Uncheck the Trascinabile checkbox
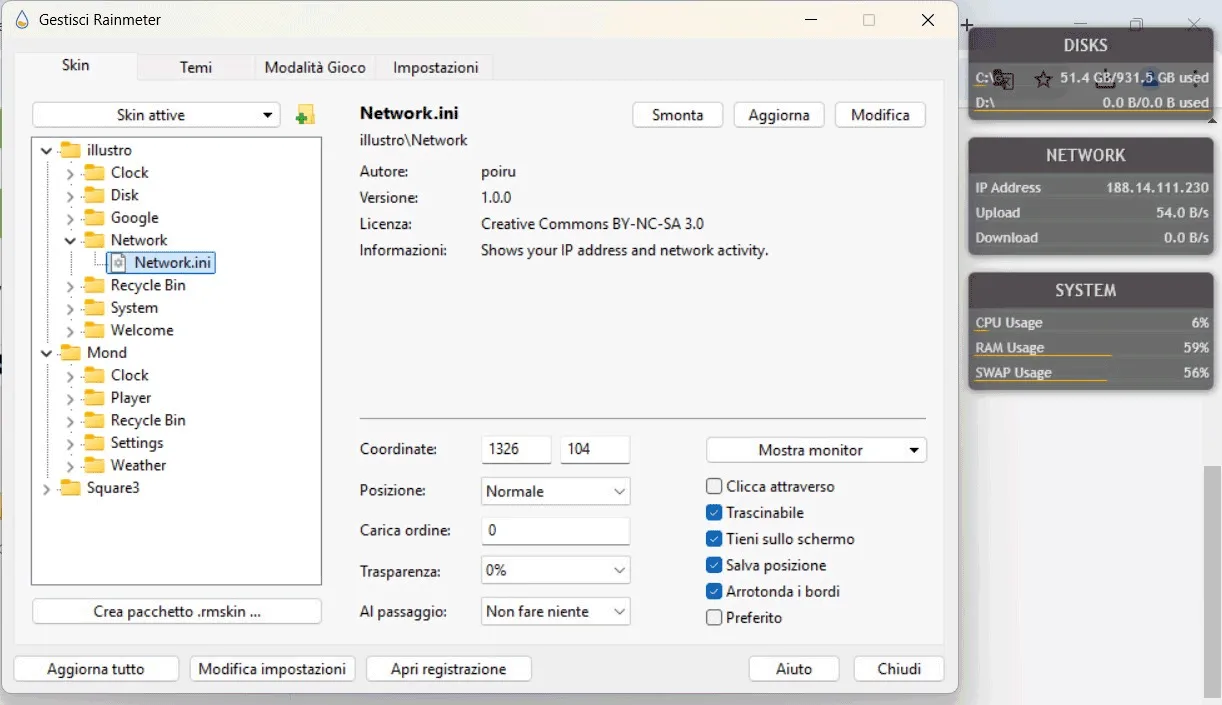Screen dimensions: 1222x705 [x=714, y=513]
